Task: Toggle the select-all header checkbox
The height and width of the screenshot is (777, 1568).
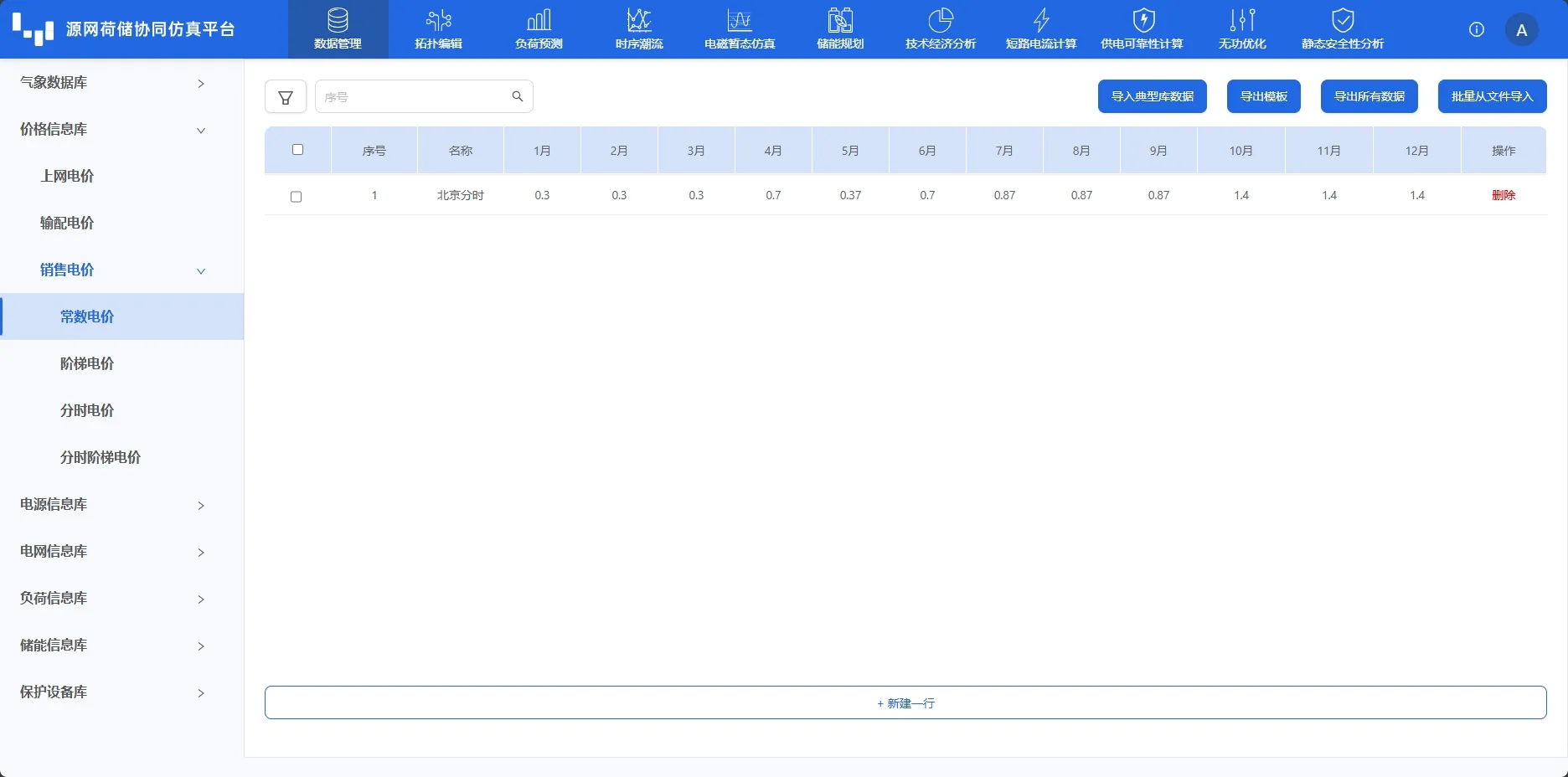Action: coord(297,150)
